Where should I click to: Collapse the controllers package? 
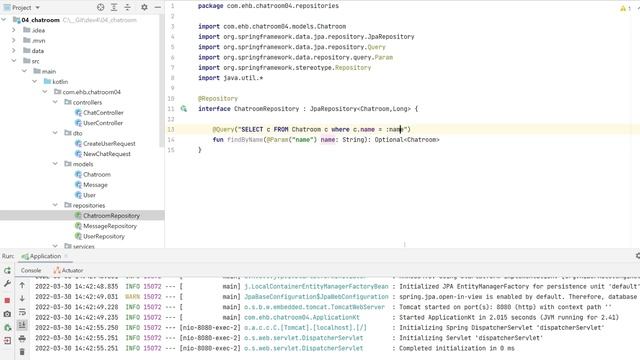55,102
